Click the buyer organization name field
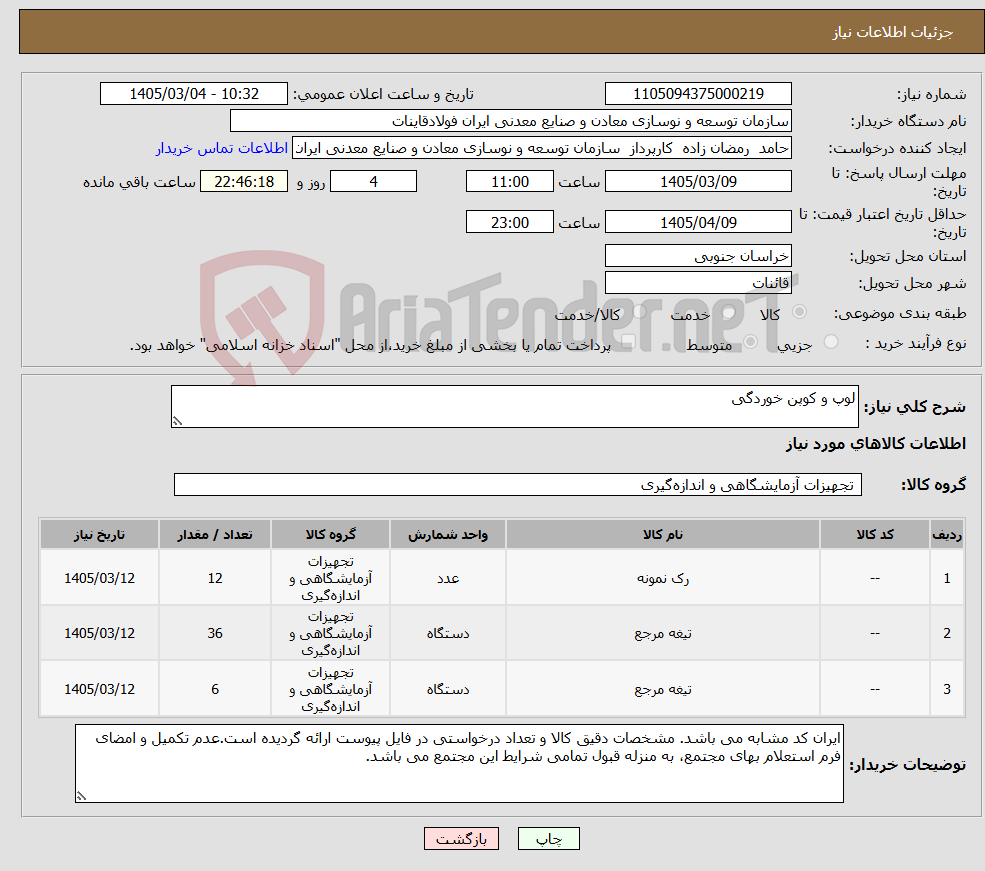 click(511, 121)
